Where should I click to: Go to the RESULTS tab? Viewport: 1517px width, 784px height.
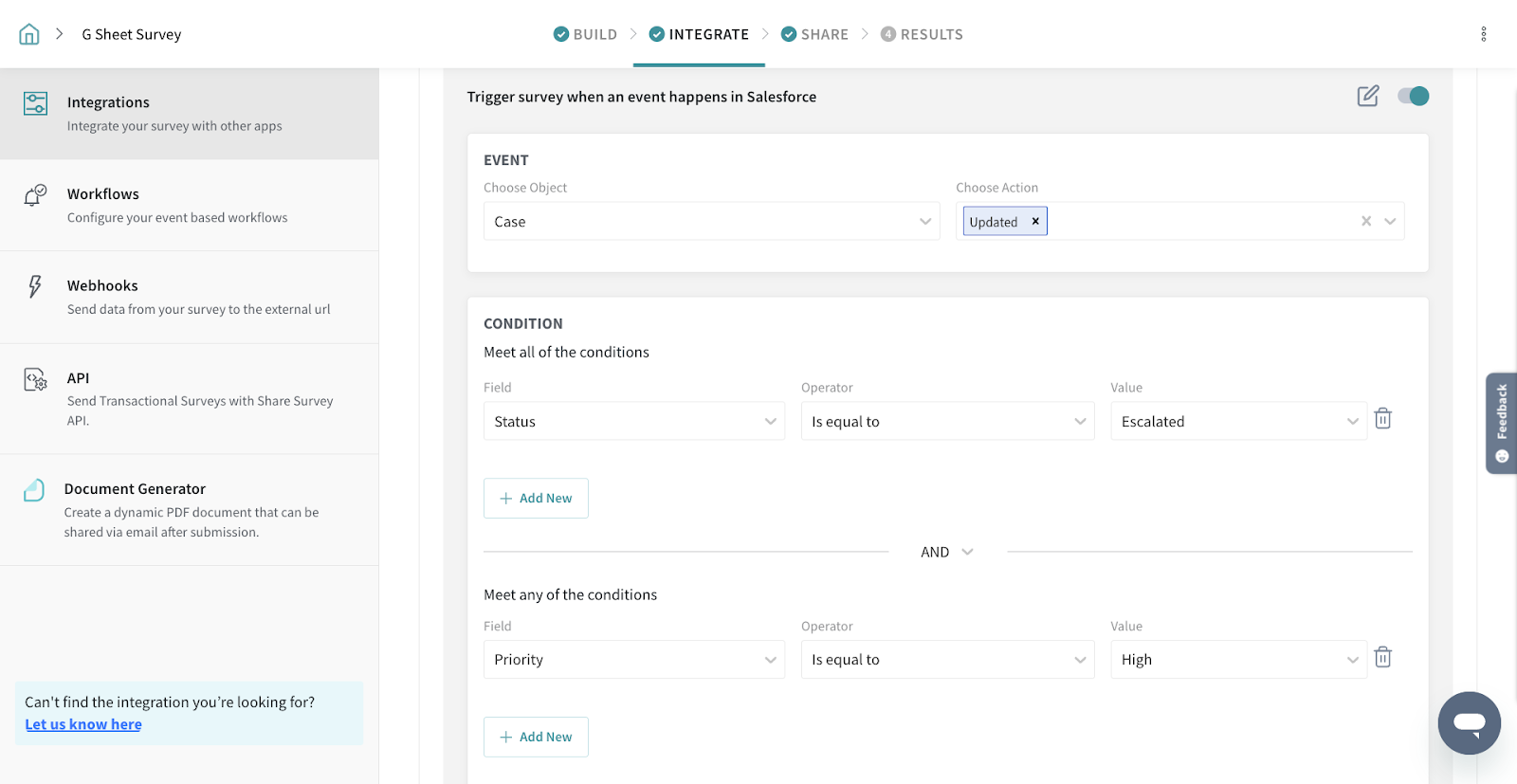[x=922, y=34]
